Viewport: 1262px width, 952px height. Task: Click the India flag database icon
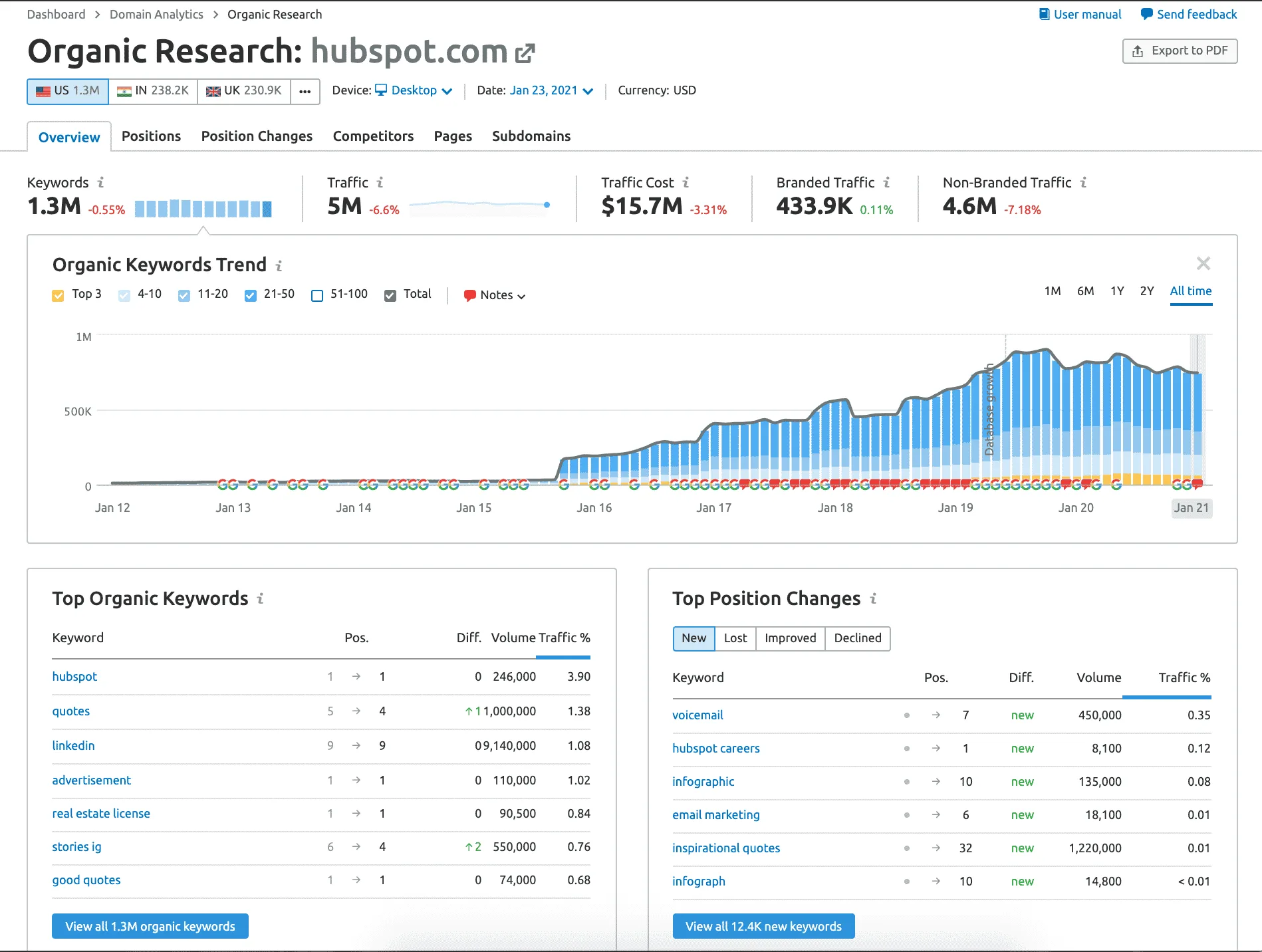pyautogui.click(x=124, y=91)
